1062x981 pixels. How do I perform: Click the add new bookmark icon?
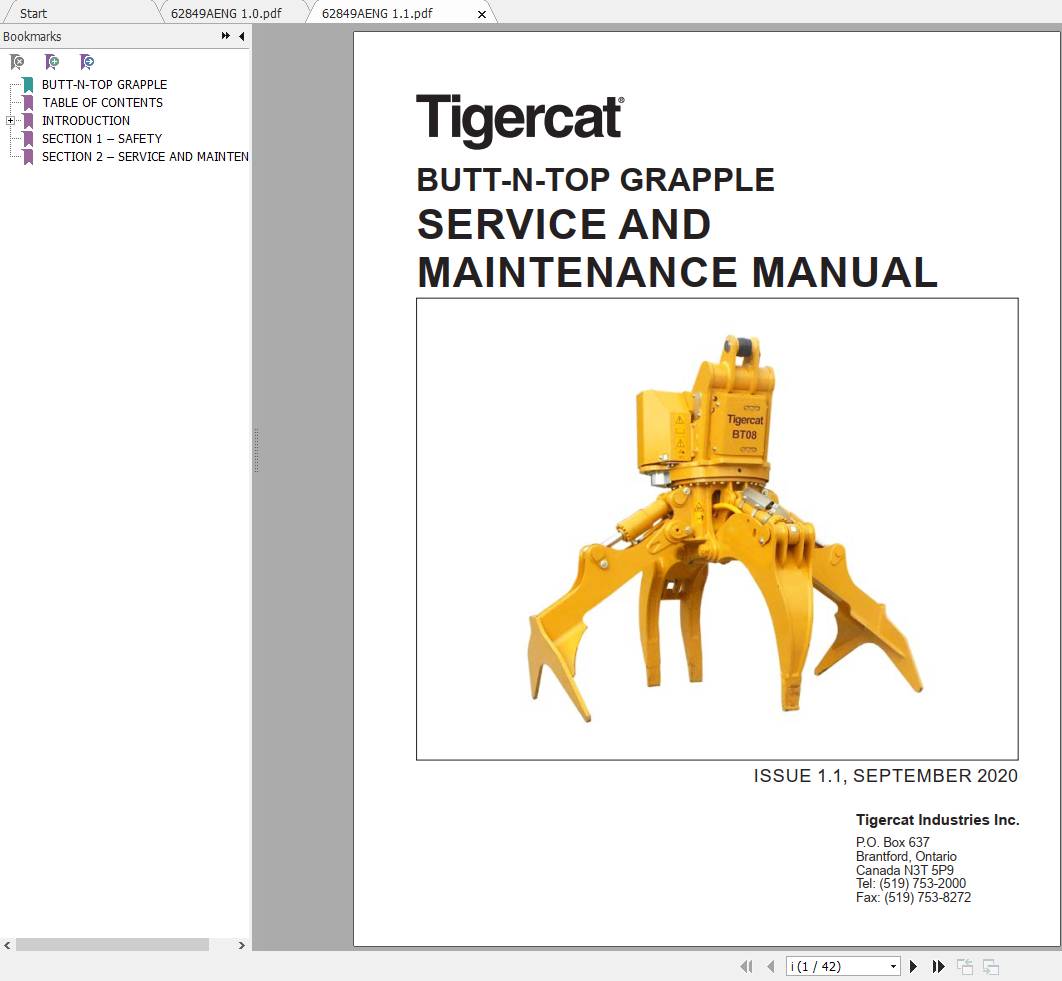(52, 62)
